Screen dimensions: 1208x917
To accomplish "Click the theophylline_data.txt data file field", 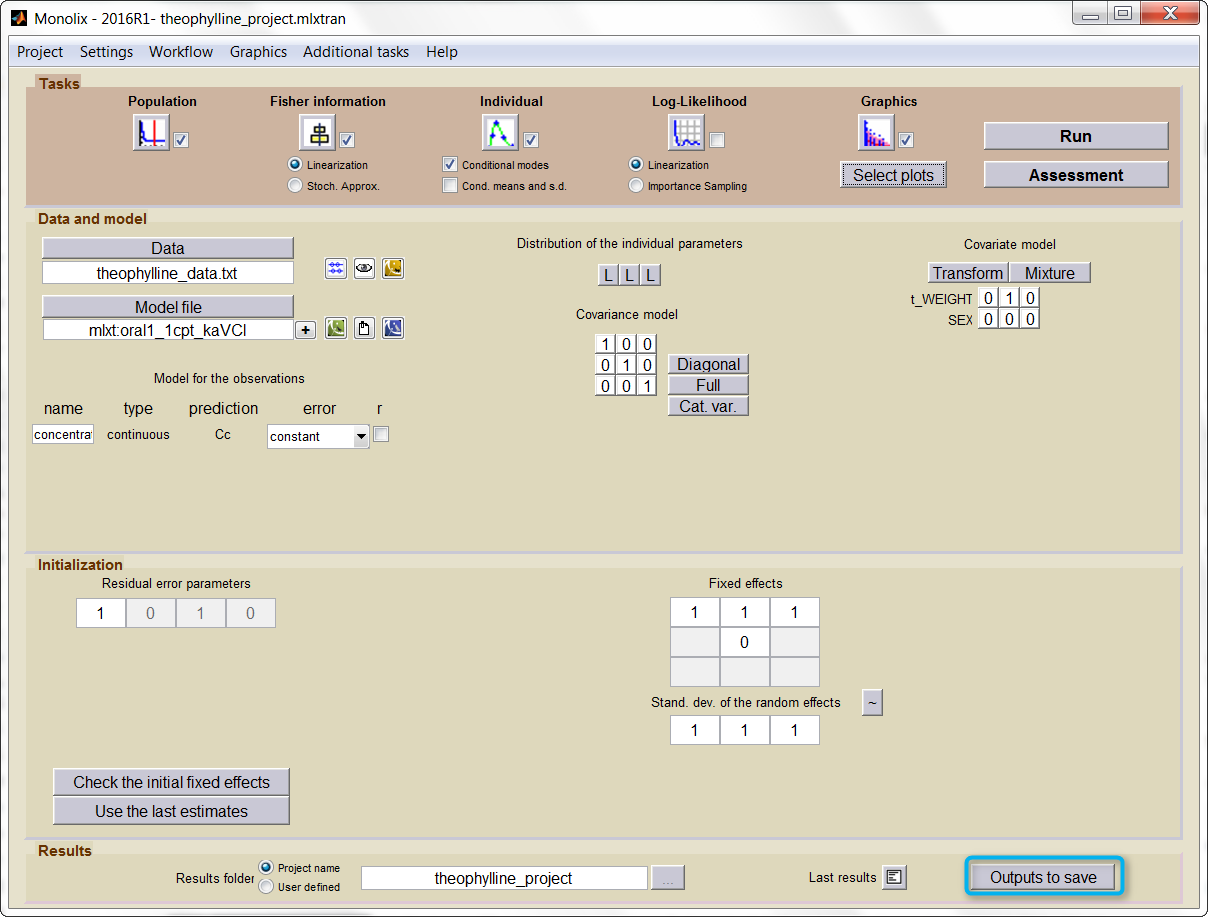I will 168,273.
